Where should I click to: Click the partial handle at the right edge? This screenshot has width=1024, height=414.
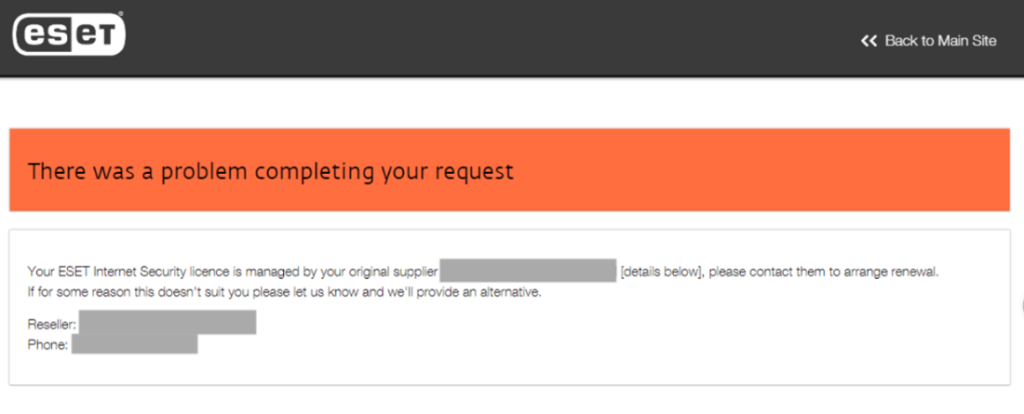point(1020,305)
